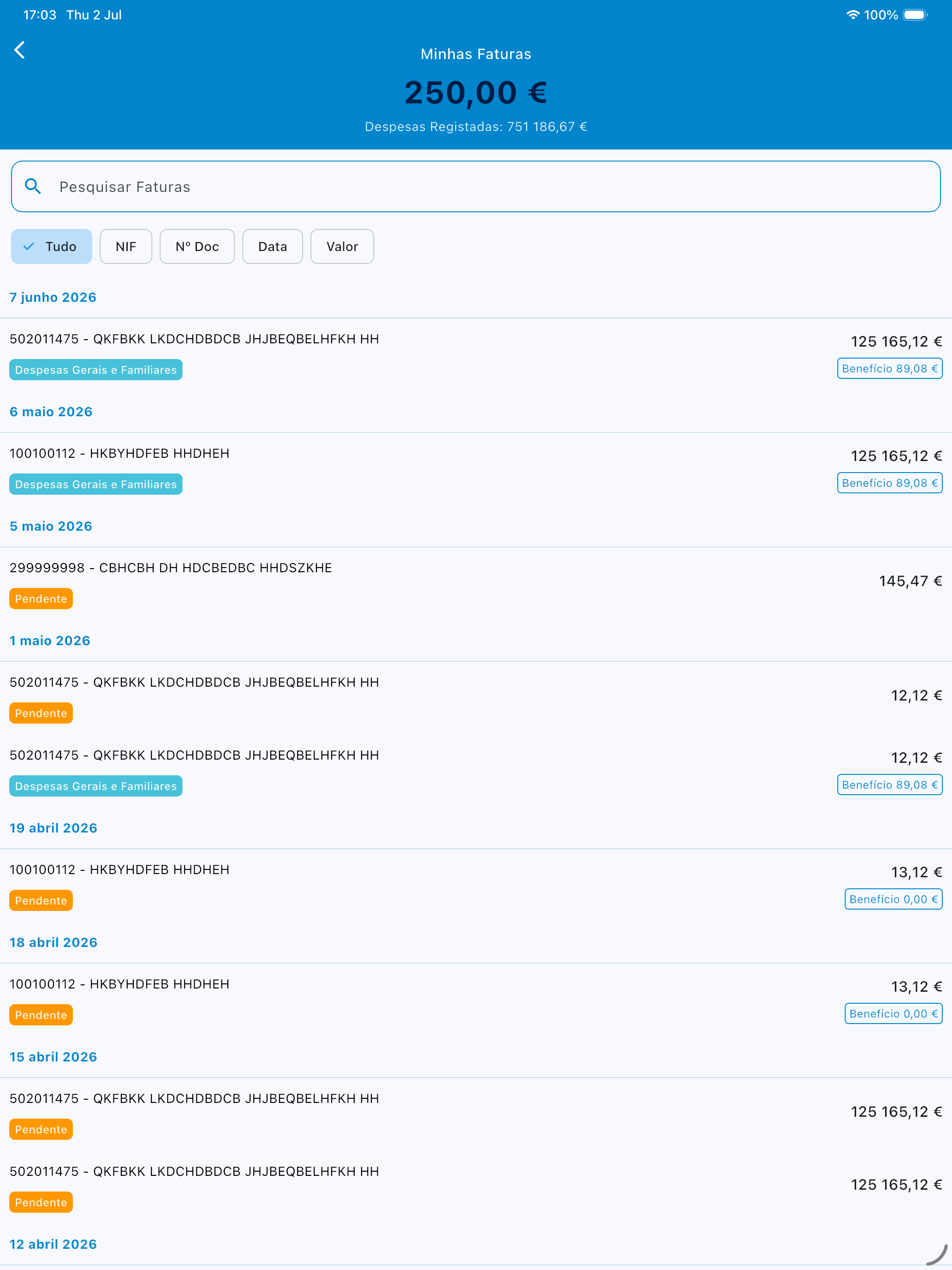Tap Pendente tag under 19 abril 2026
The height and width of the screenshot is (1270, 952).
point(41,900)
